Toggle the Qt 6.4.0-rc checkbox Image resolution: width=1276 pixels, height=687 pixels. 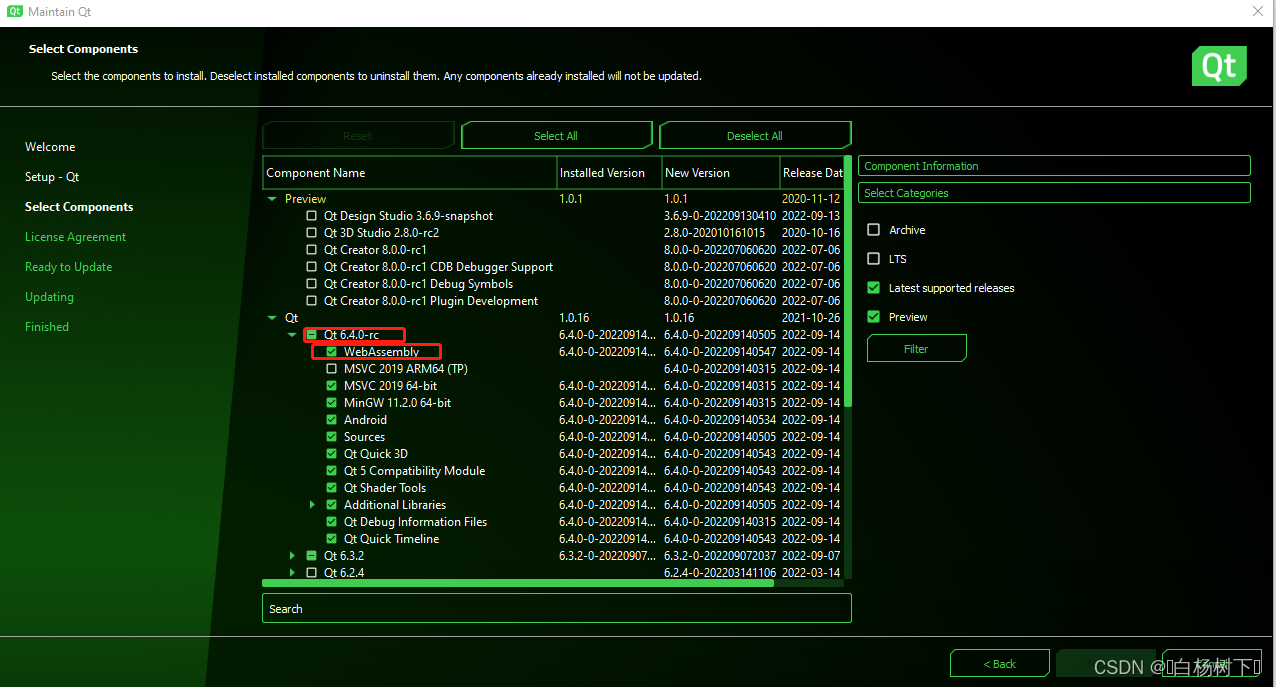(x=312, y=335)
